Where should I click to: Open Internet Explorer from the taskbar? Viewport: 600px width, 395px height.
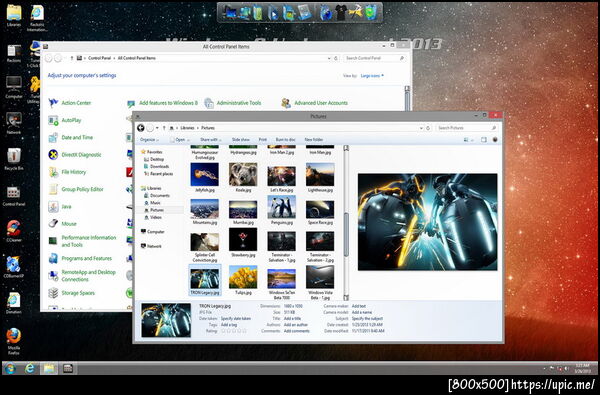[x=30, y=368]
